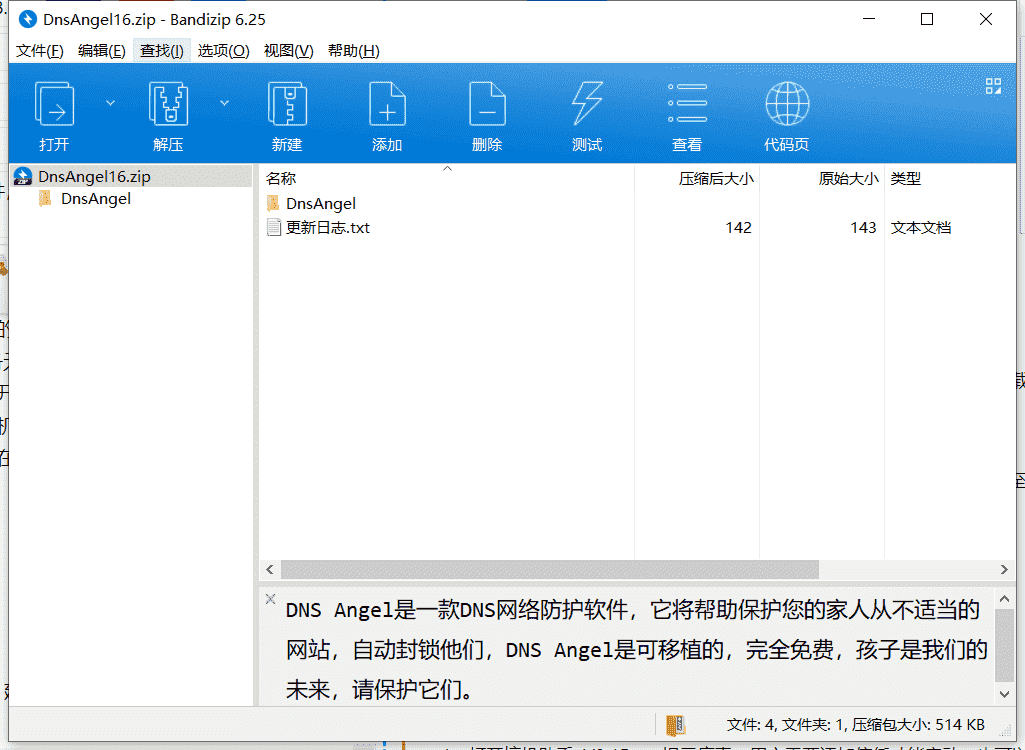This screenshot has width=1025, height=750.
Task: Click the zip icon beside DnsAngel16.zip in tree
Action: pos(23,177)
